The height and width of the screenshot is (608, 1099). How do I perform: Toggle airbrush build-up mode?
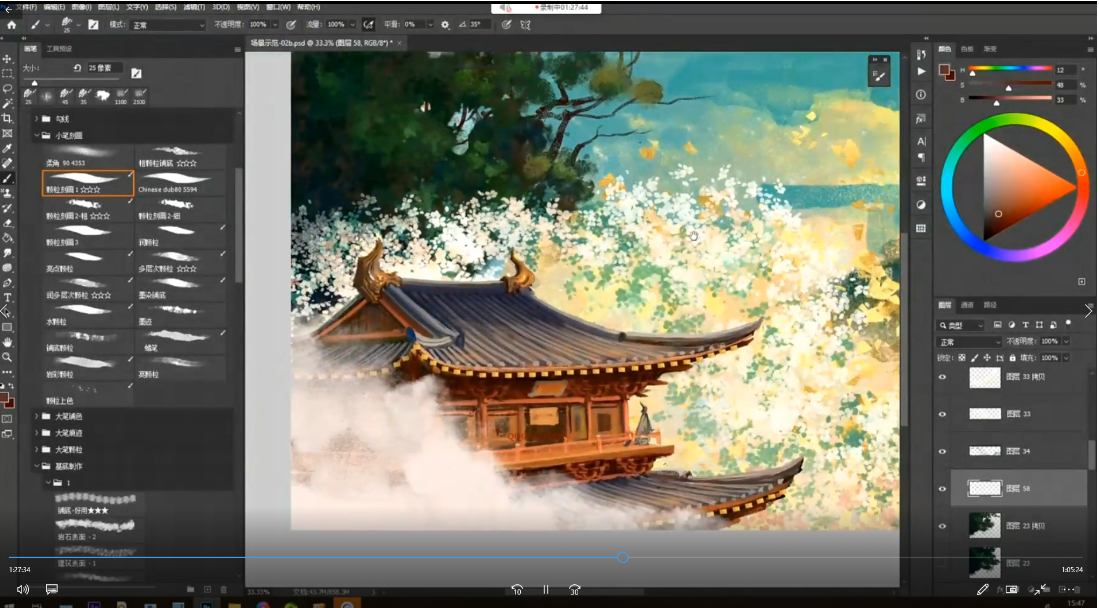pos(368,25)
